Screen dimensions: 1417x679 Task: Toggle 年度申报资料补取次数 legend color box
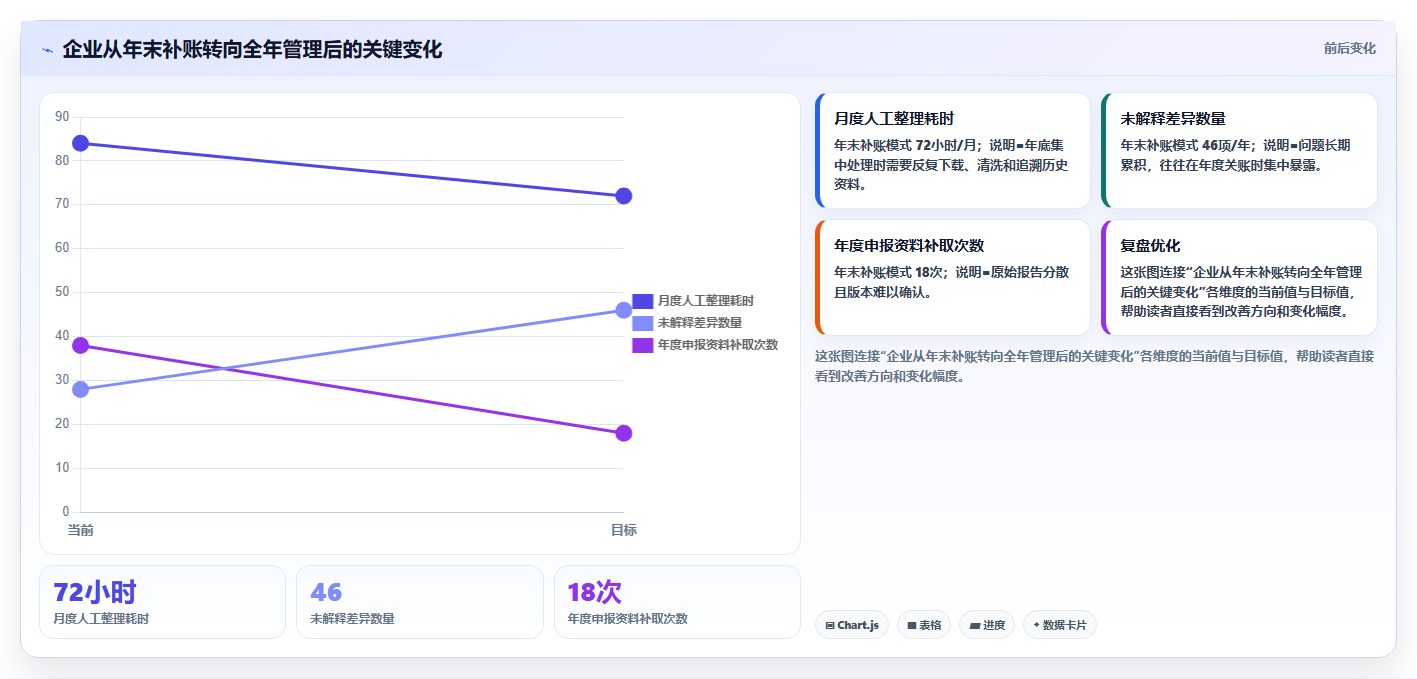643,345
